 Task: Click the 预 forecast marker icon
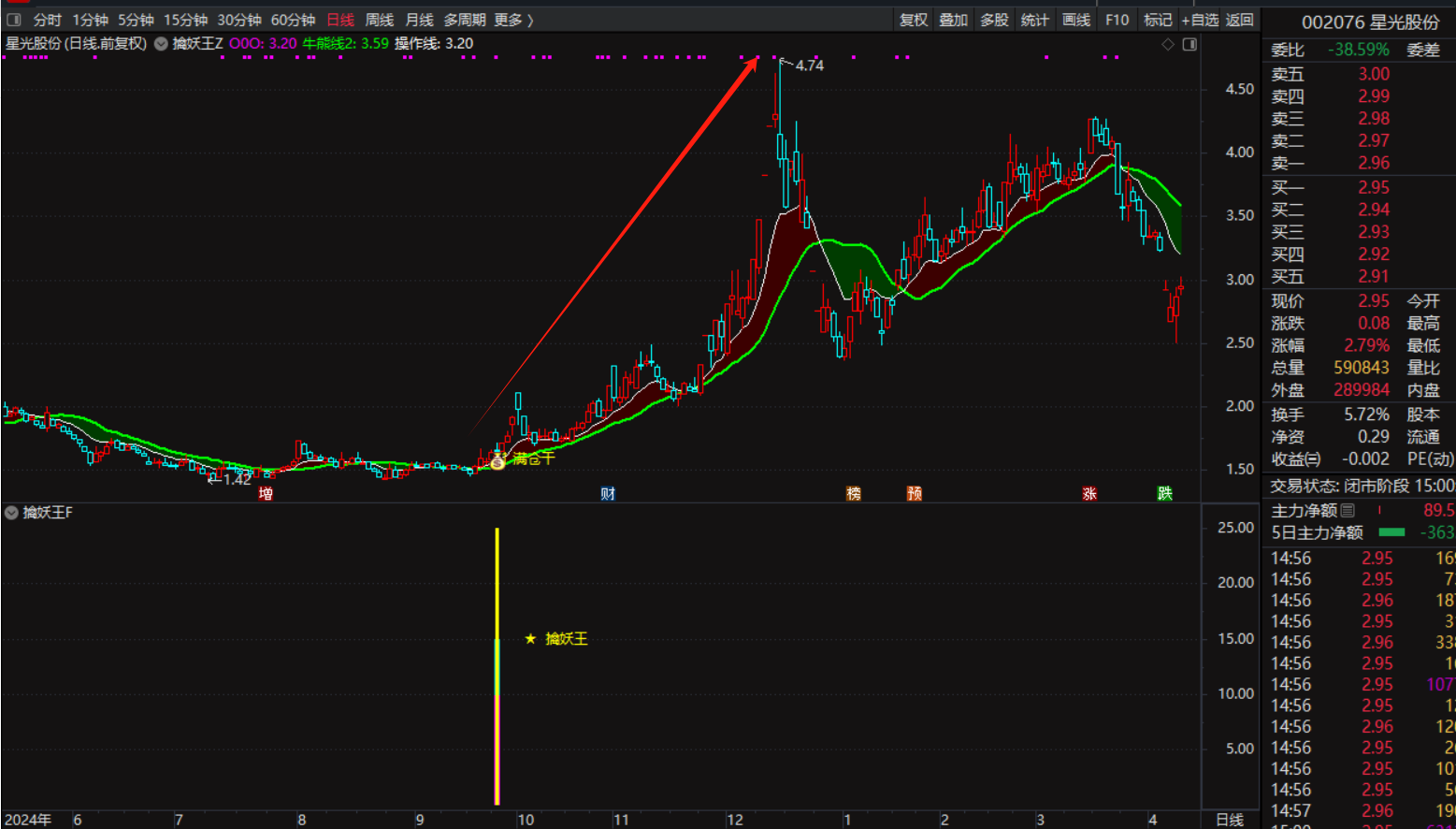915,493
